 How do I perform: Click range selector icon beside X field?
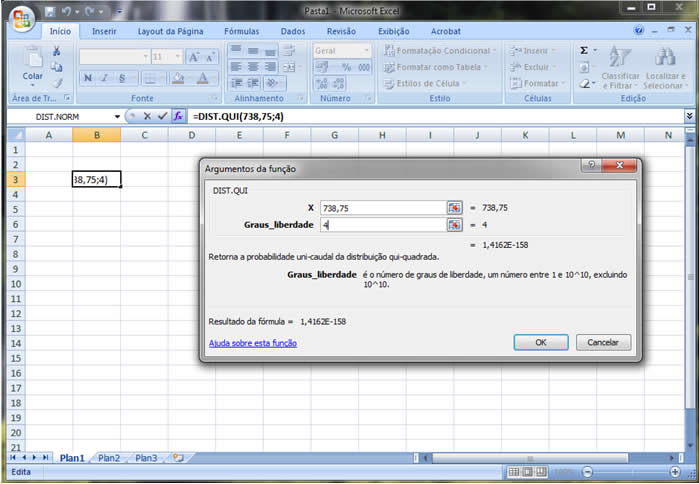point(454,208)
